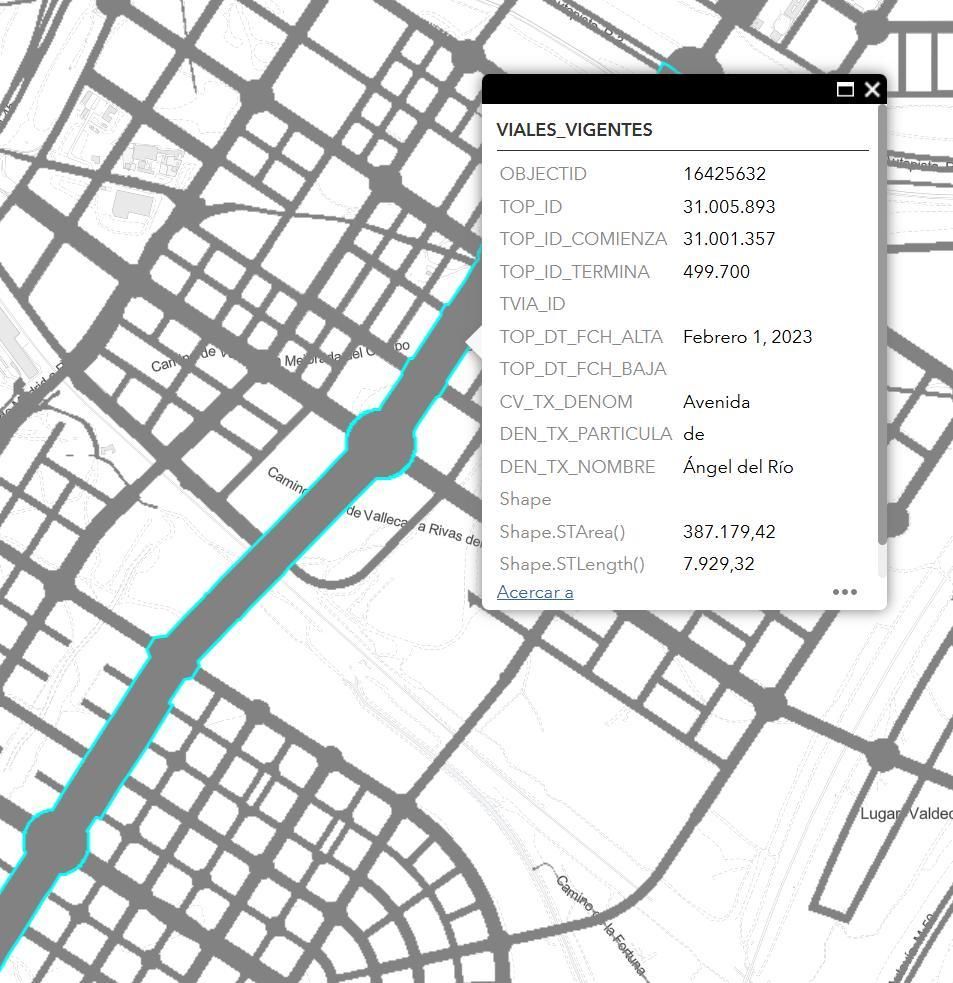Open the three-dots more options menu
Screen dimensions: 953x983
tap(844, 592)
